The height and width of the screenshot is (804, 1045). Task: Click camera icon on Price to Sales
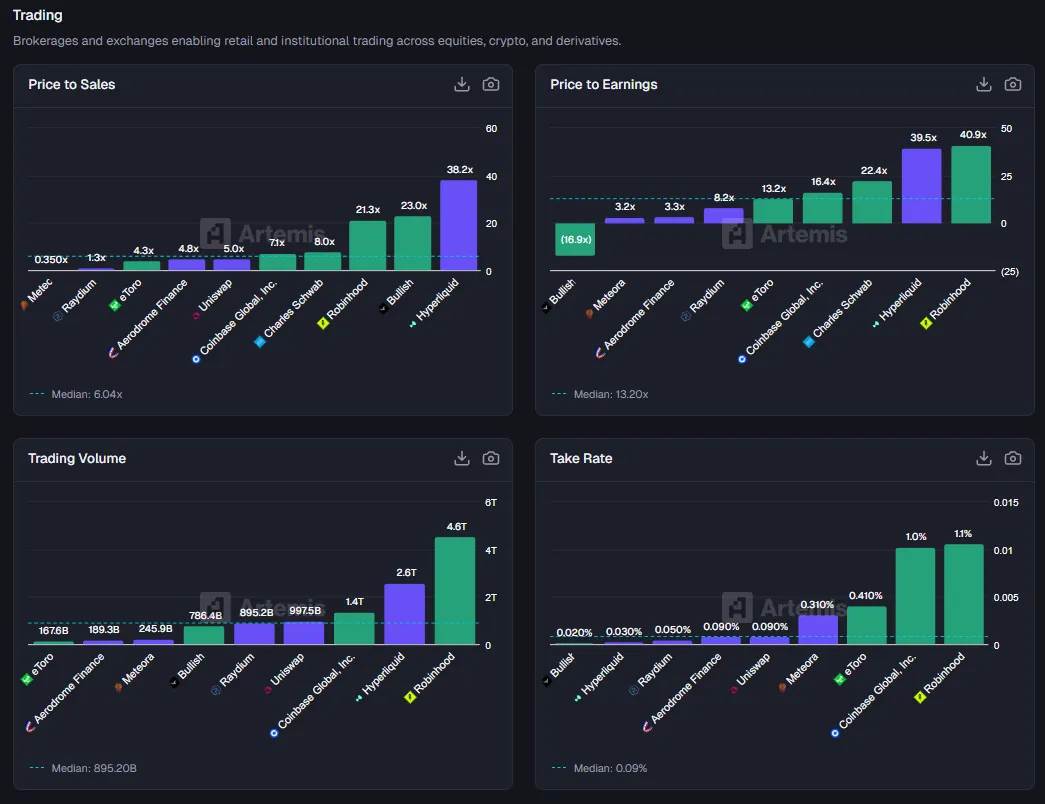491,85
